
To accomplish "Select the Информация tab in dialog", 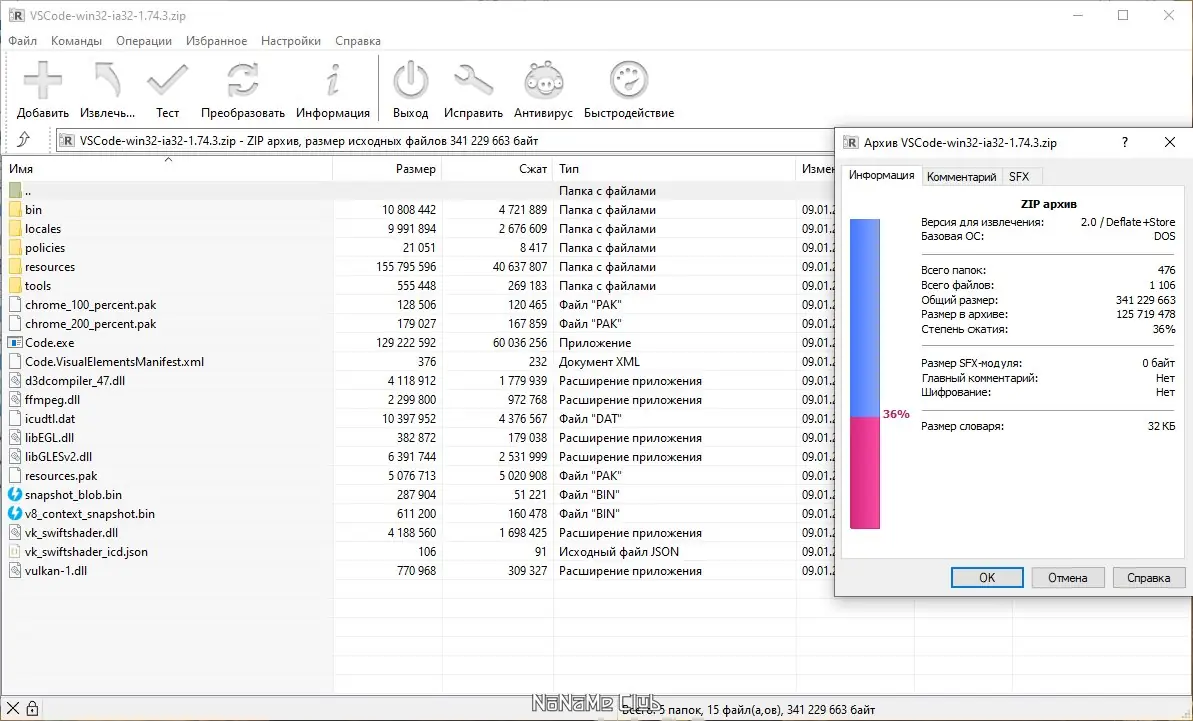I will click(881, 175).
